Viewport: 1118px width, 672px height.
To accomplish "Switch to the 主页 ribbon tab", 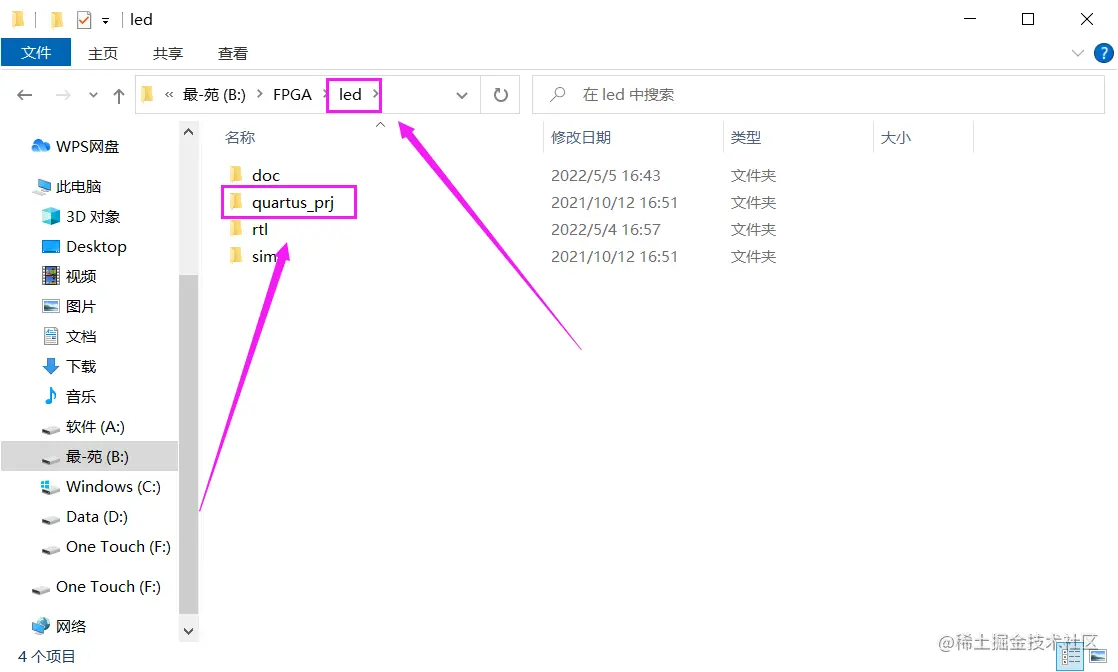I will [103, 53].
